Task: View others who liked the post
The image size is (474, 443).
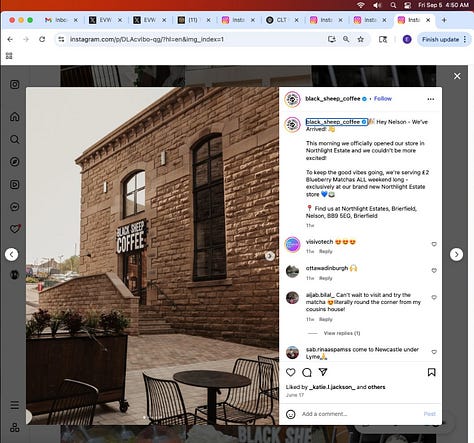Action: (x=377, y=387)
